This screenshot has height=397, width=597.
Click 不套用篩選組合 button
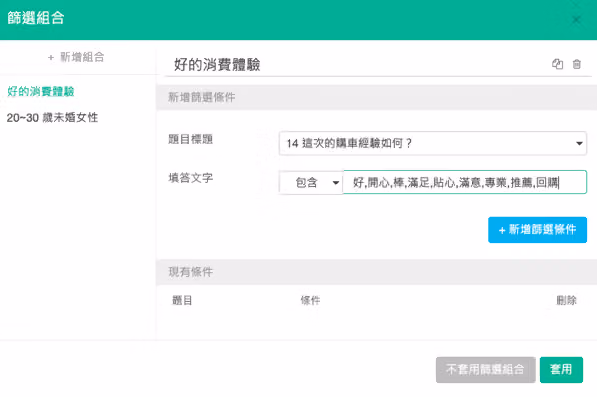(x=485, y=369)
